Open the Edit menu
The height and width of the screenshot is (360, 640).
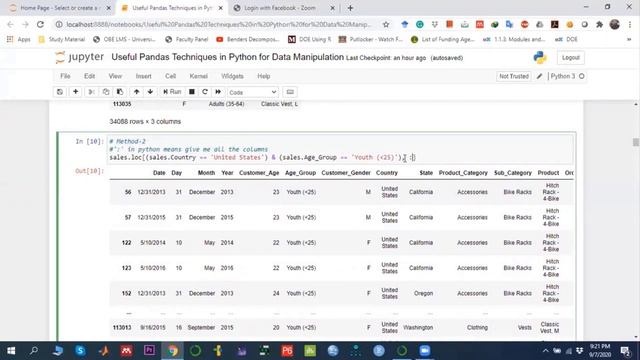[89, 76]
